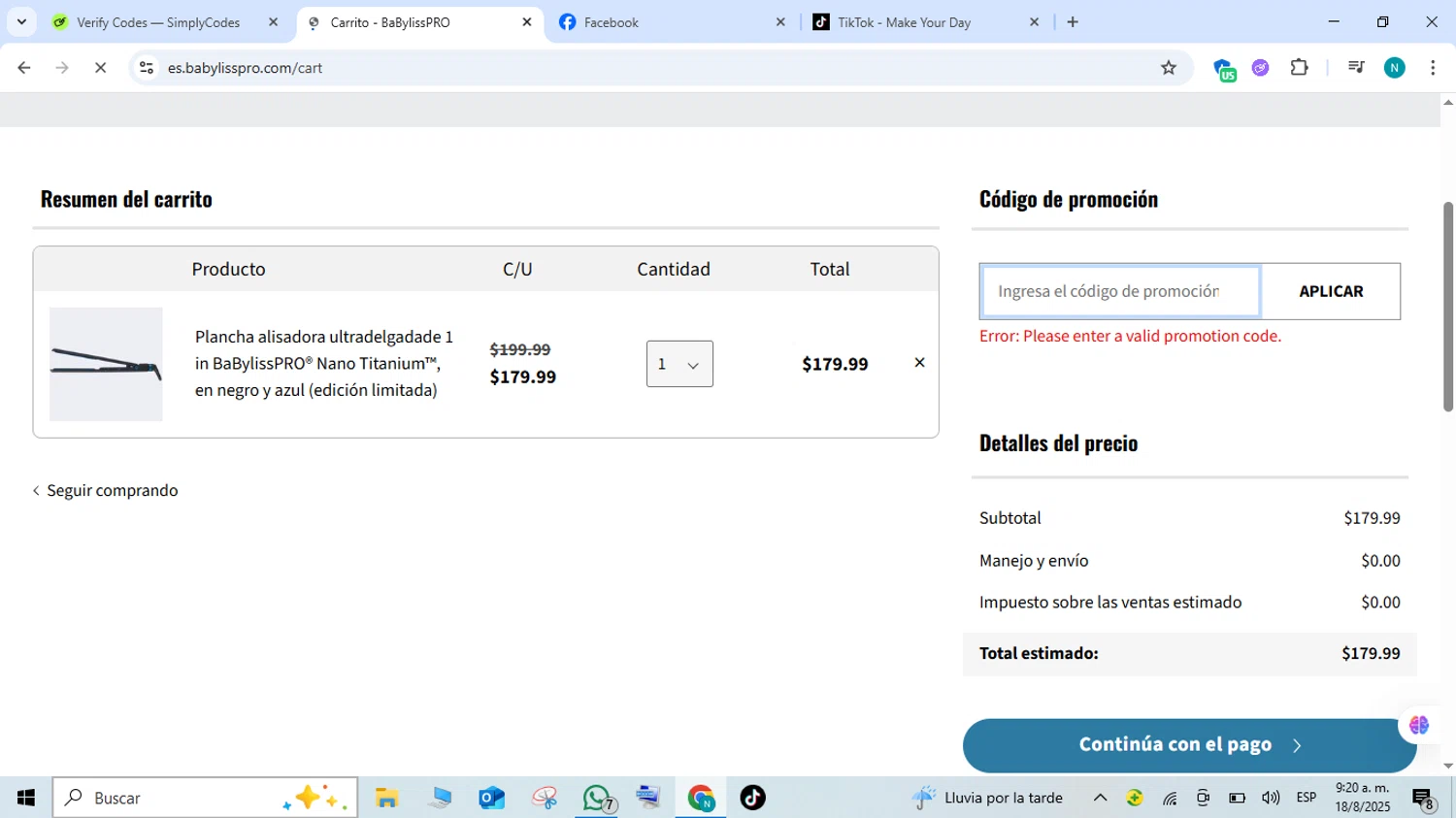Image resolution: width=1456 pixels, height=818 pixels.
Task: Open Snipping Tool from taskbar
Action: (545, 798)
